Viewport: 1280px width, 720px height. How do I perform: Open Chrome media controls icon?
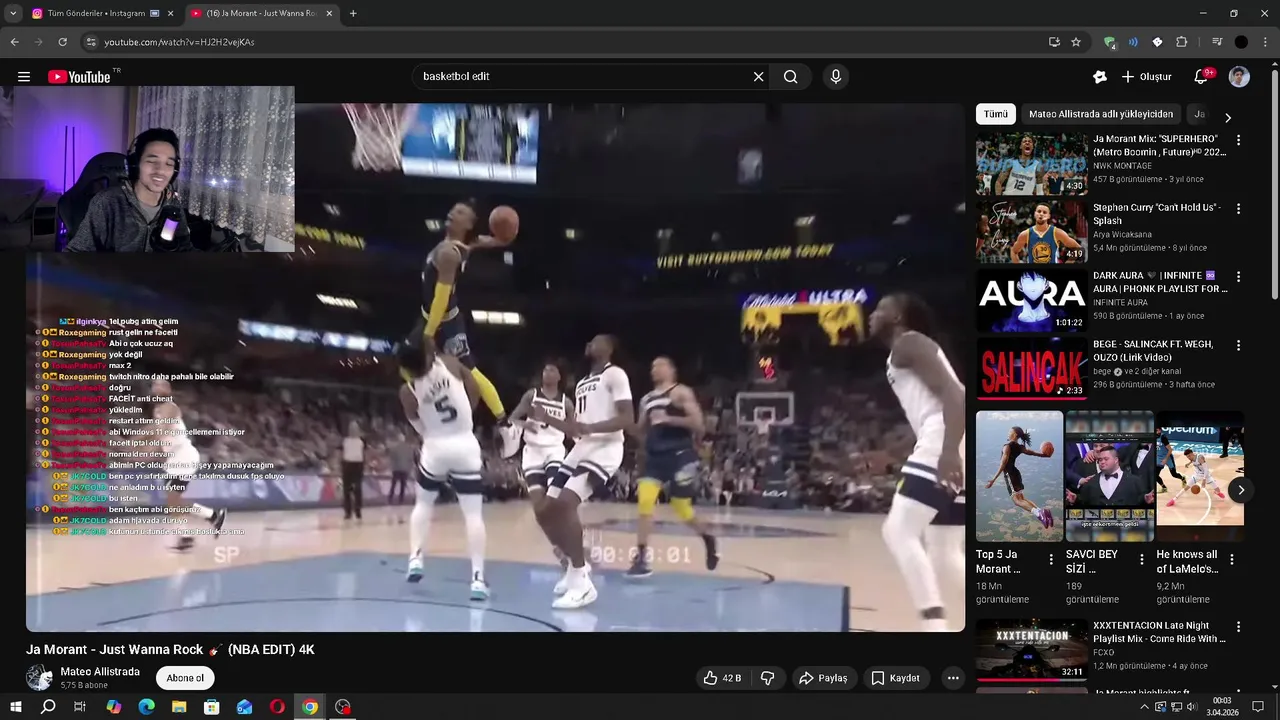point(1217,42)
